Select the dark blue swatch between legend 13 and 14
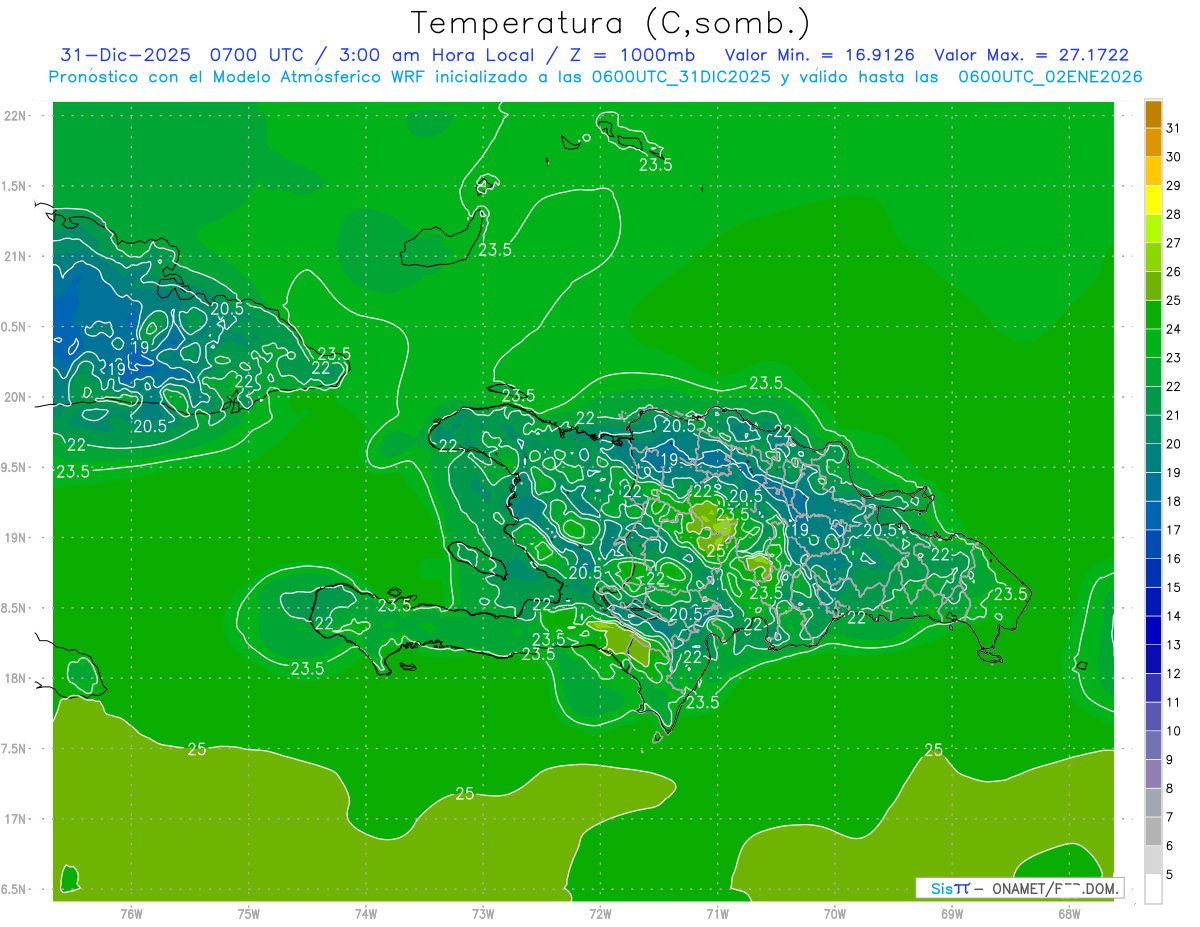Image resolution: width=1200 pixels, height=927 pixels. pyautogui.click(x=1153, y=630)
